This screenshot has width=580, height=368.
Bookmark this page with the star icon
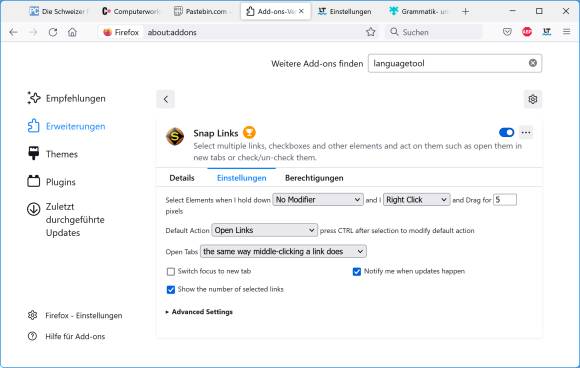point(371,32)
